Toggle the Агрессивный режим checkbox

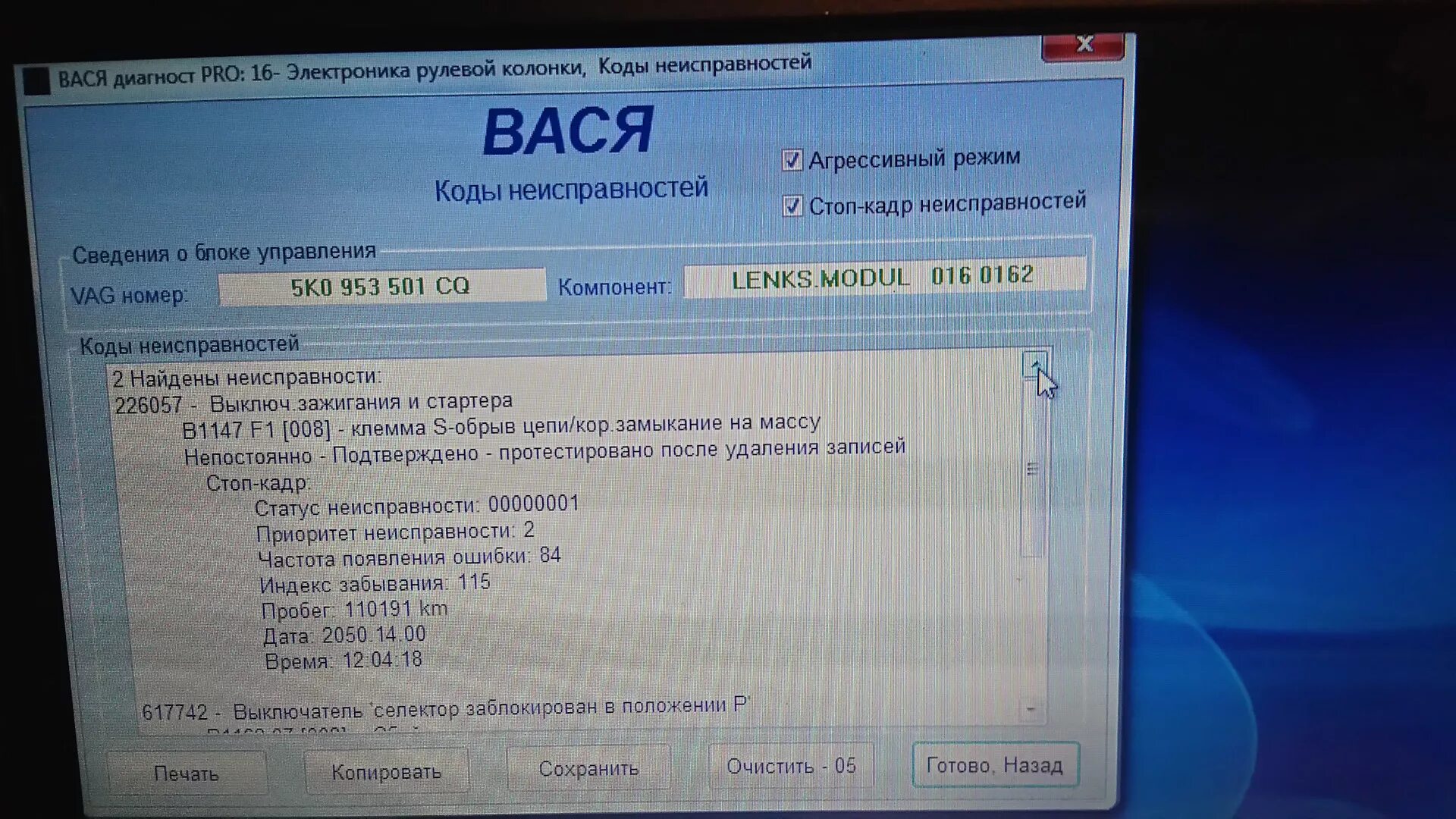792,161
